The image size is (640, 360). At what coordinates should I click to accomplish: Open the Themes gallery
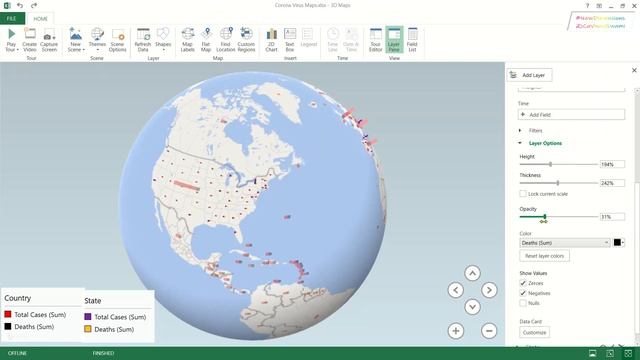point(97,40)
